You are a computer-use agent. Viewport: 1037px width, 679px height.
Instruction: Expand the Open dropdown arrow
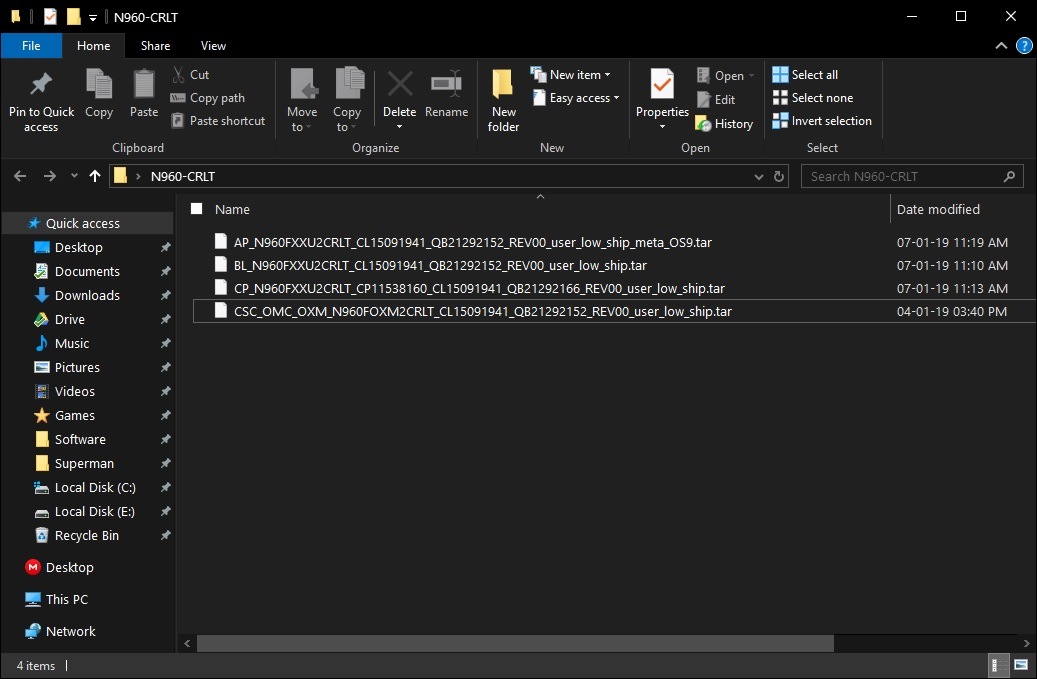(x=751, y=76)
